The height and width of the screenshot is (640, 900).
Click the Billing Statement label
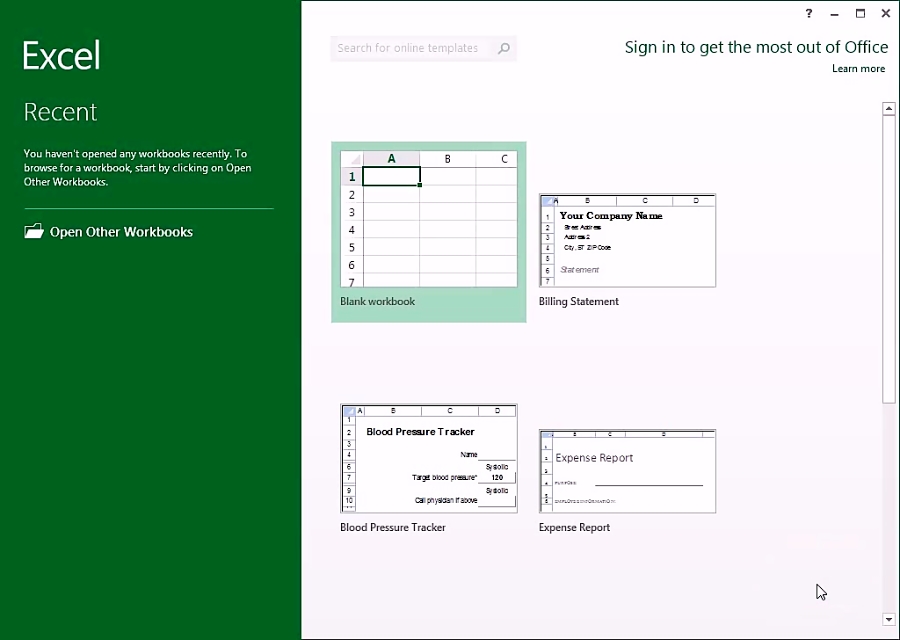coord(579,301)
